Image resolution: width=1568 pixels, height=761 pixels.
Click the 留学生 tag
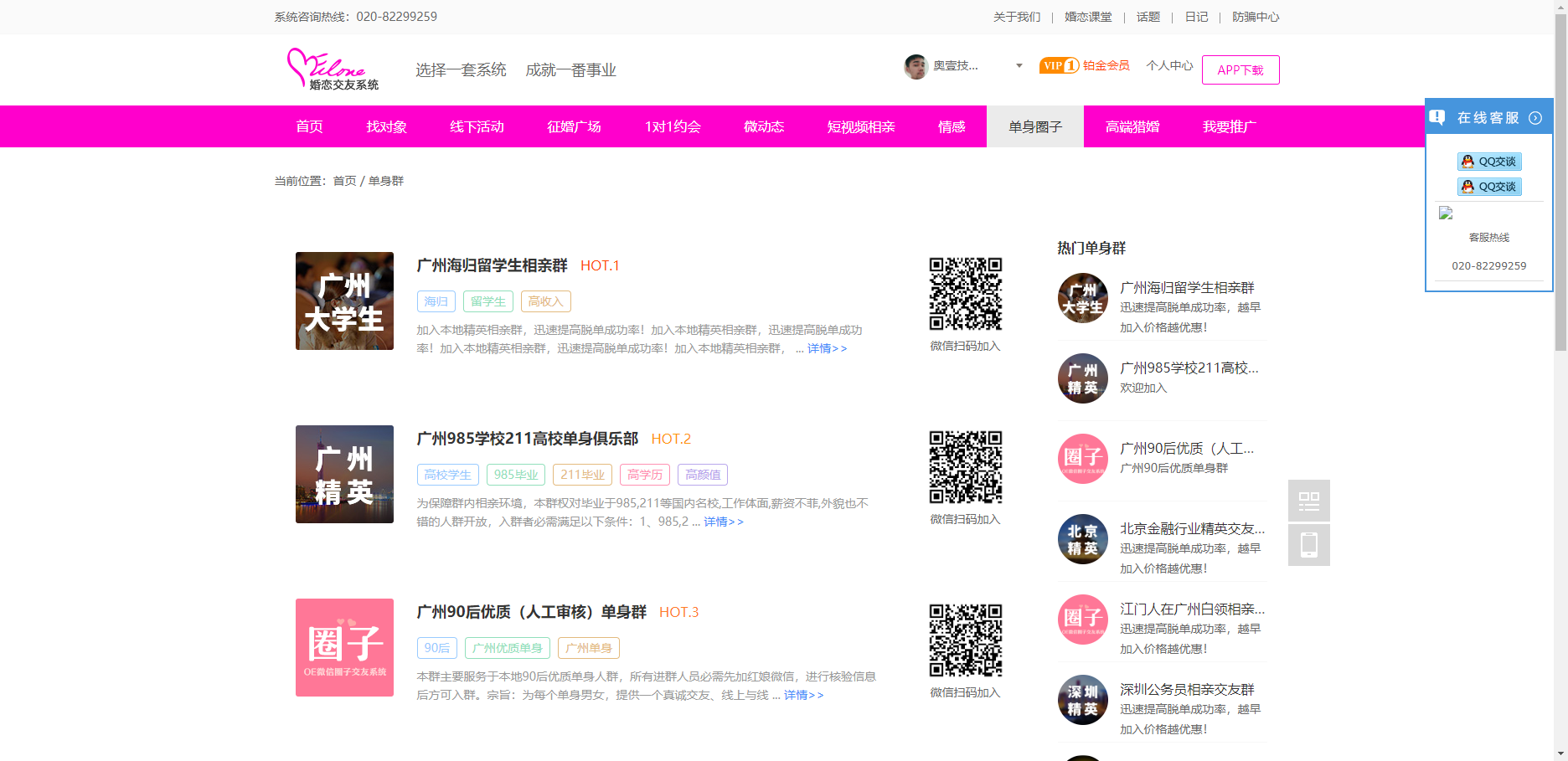tap(487, 301)
